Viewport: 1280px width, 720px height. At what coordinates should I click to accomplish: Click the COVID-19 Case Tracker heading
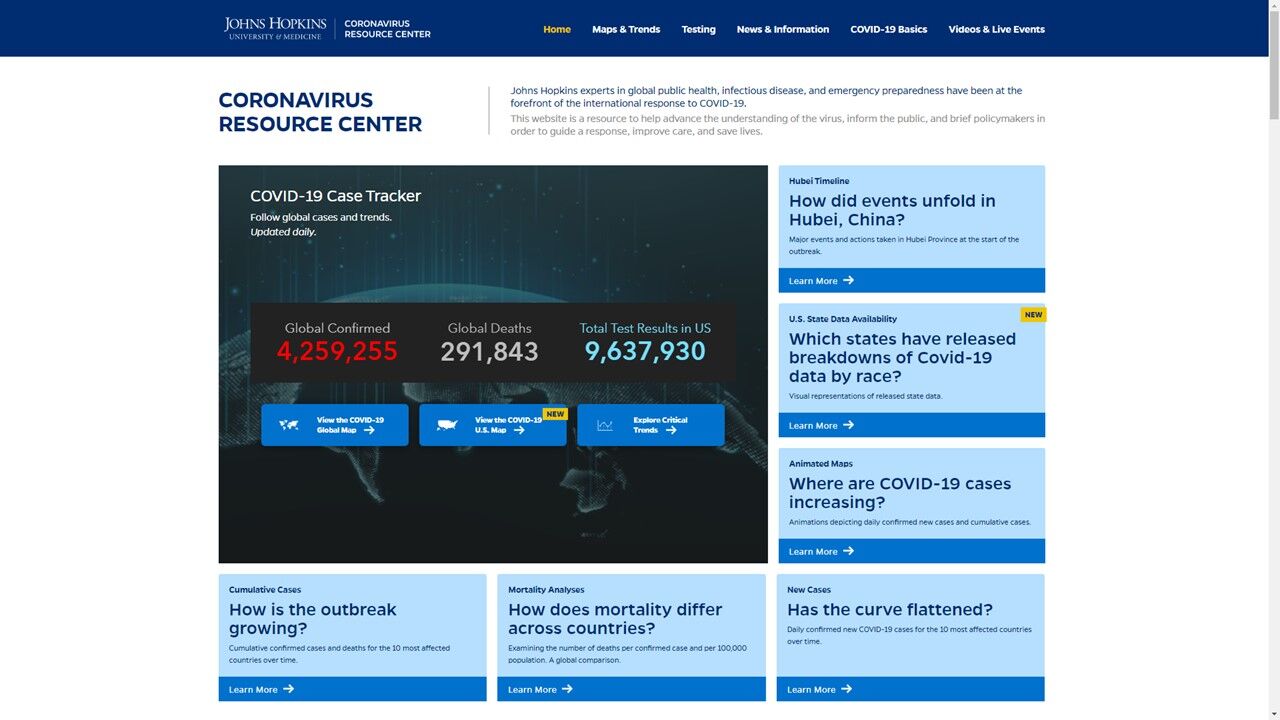coord(335,196)
